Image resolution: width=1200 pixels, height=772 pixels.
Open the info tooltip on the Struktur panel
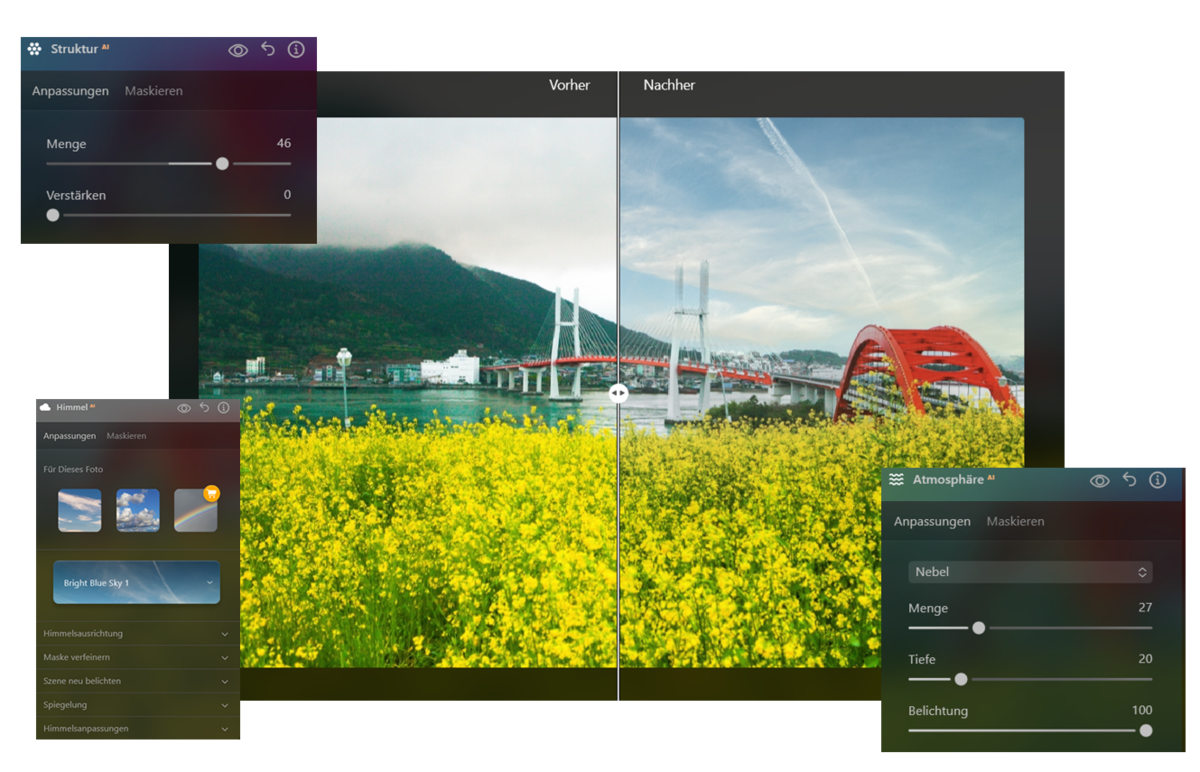click(x=296, y=48)
